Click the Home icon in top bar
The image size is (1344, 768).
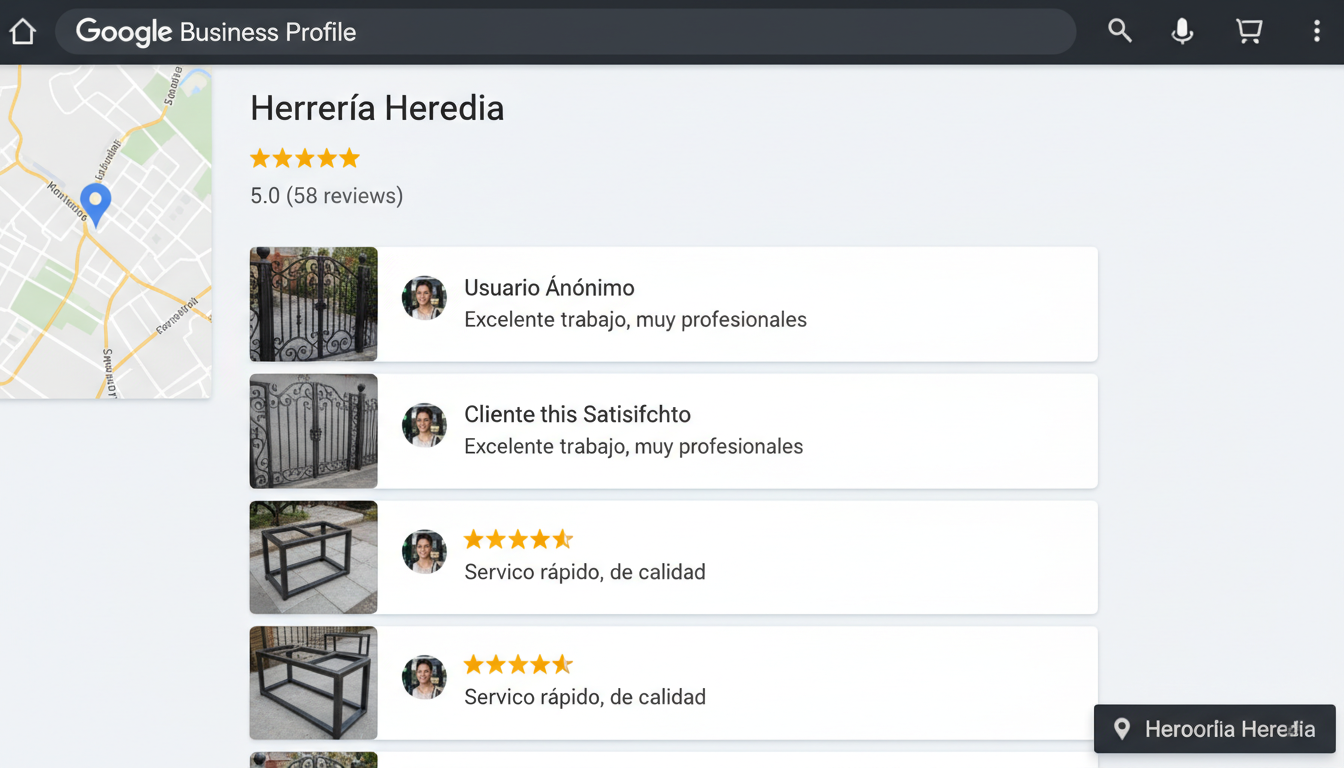click(22, 32)
